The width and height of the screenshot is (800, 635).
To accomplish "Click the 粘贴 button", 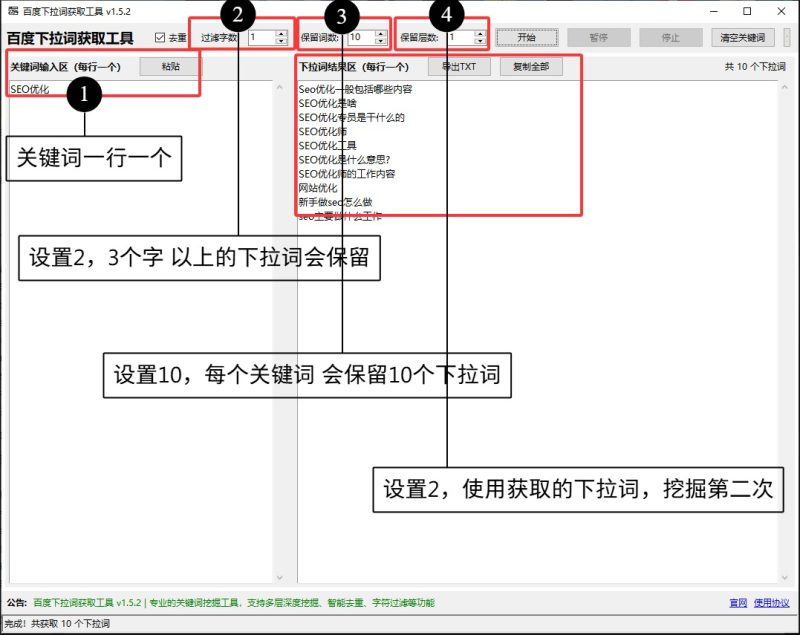I will click(x=170, y=66).
